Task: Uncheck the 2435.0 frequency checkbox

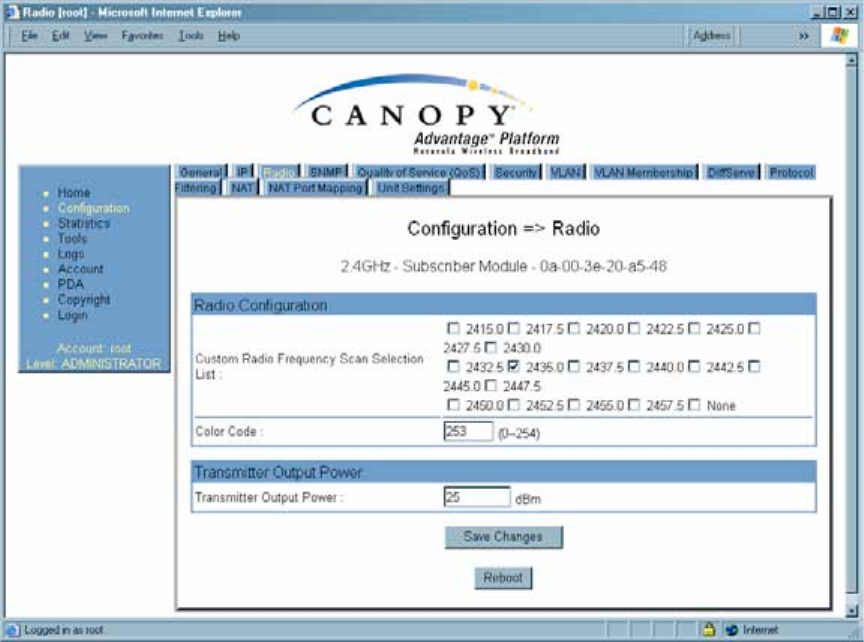Action: [513, 366]
